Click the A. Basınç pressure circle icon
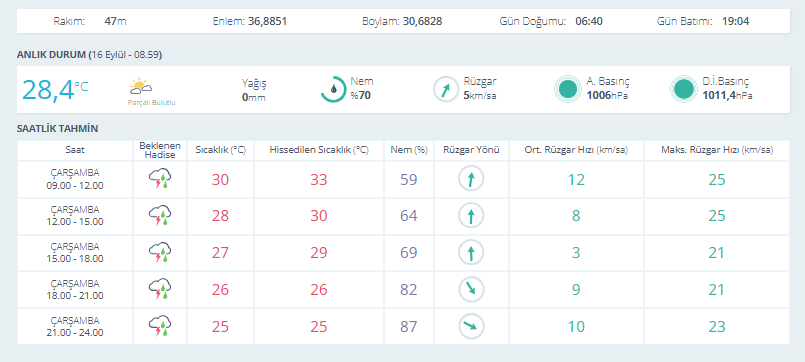 click(x=567, y=89)
